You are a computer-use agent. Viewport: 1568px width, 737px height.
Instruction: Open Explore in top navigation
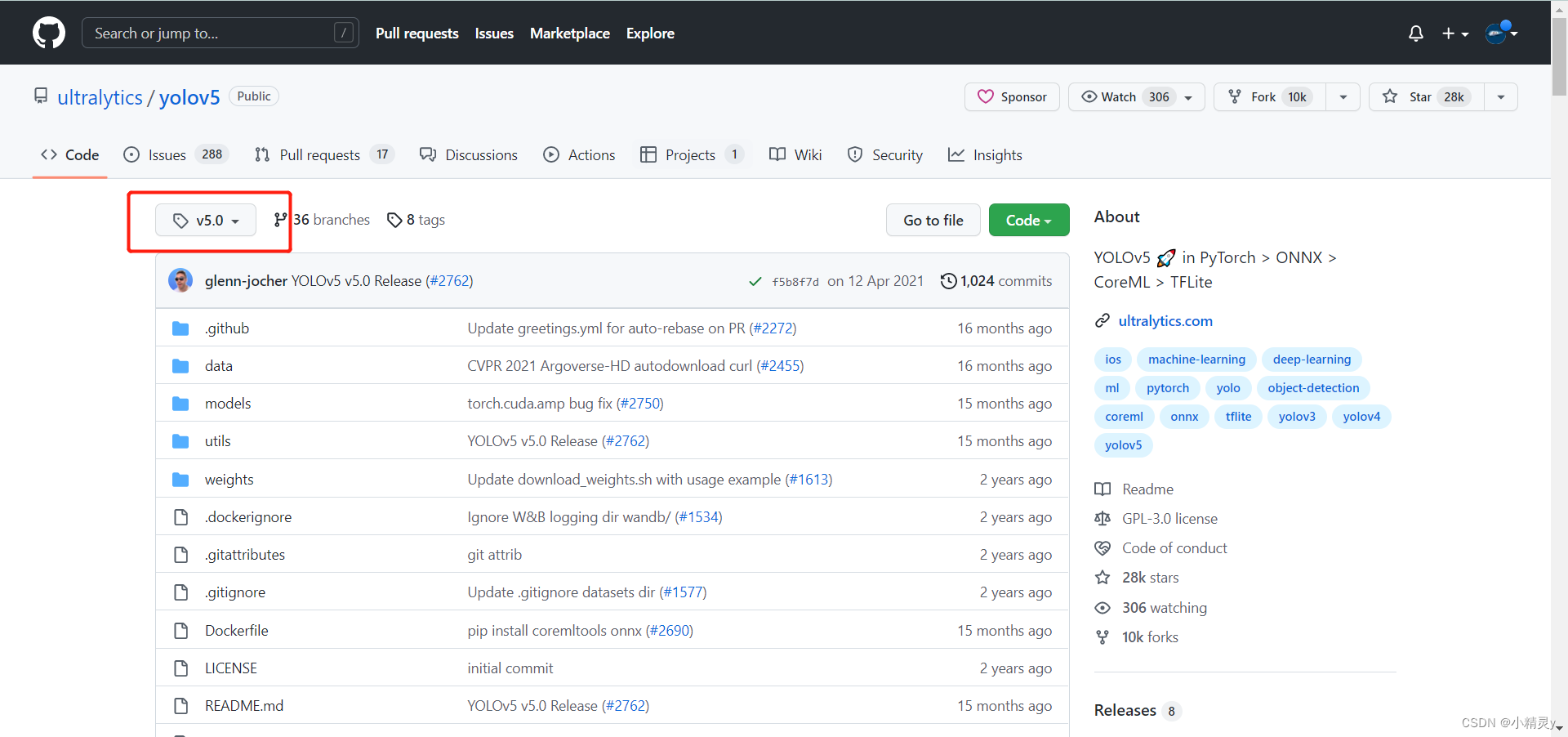pos(650,33)
